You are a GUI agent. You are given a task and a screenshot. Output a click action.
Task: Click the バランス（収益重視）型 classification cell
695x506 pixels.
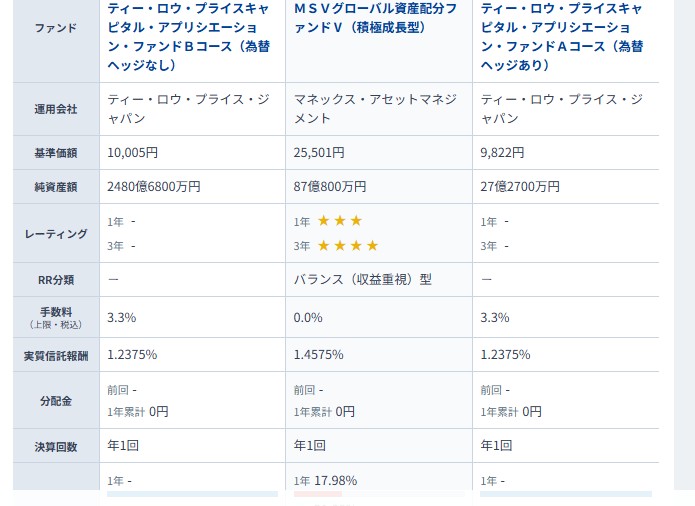coord(363,280)
